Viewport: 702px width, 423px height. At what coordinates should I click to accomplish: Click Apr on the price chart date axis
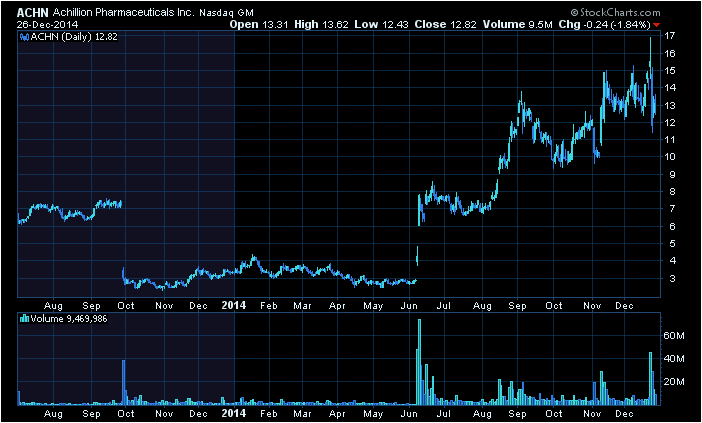pyautogui.click(x=337, y=306)
